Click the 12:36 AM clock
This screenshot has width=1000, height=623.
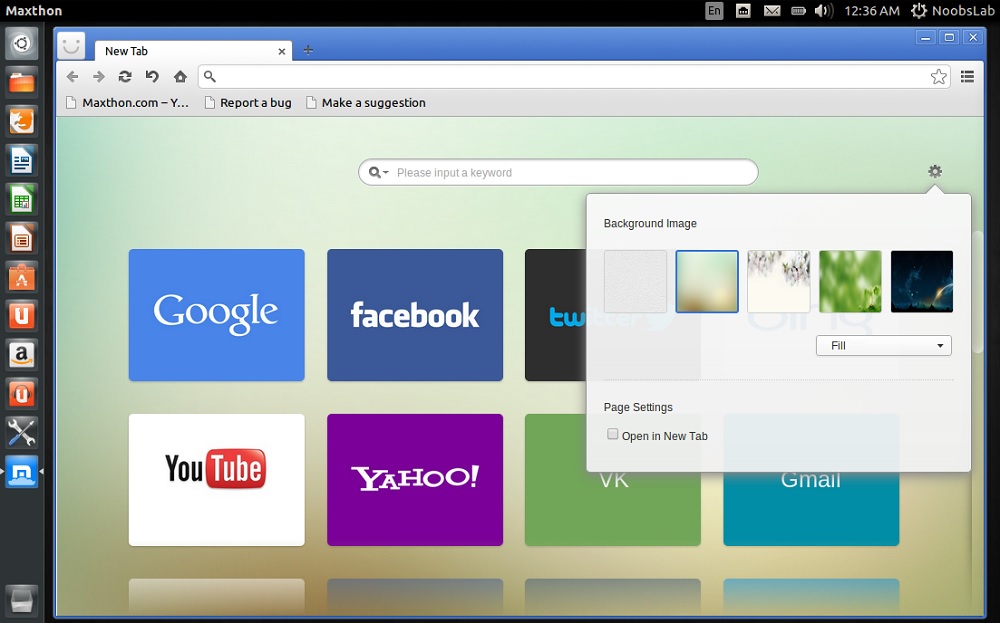[x=871, y=11]
